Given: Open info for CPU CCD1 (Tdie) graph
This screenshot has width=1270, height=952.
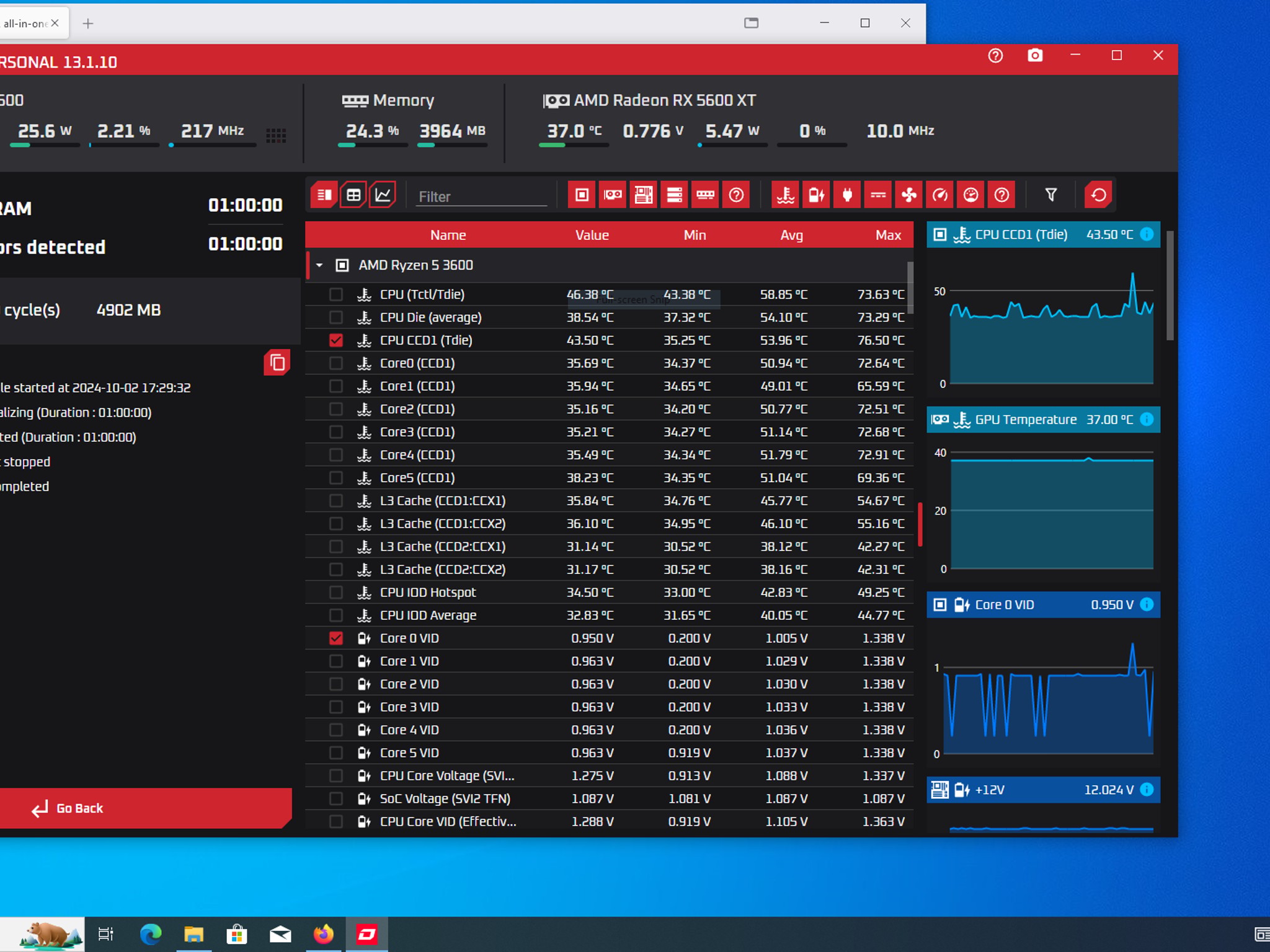Looking at the screenshot, I should (x=1147, y=234).
